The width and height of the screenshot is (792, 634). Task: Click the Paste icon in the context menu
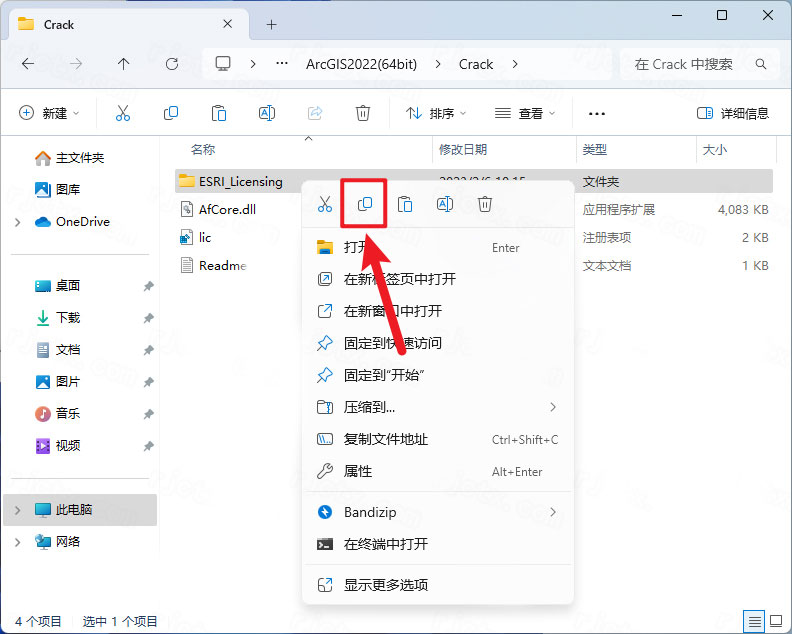point(405,204)
